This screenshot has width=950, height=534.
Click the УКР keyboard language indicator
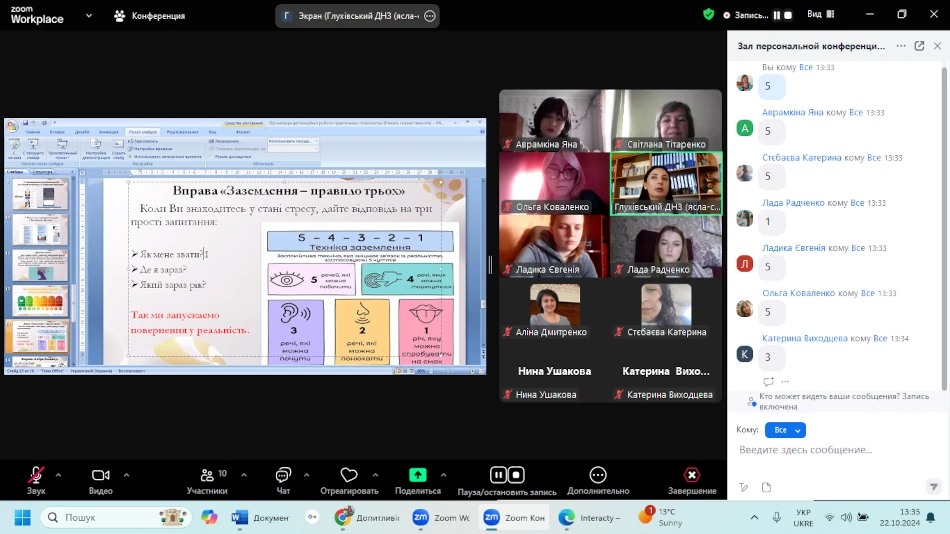tap(803, 518)
